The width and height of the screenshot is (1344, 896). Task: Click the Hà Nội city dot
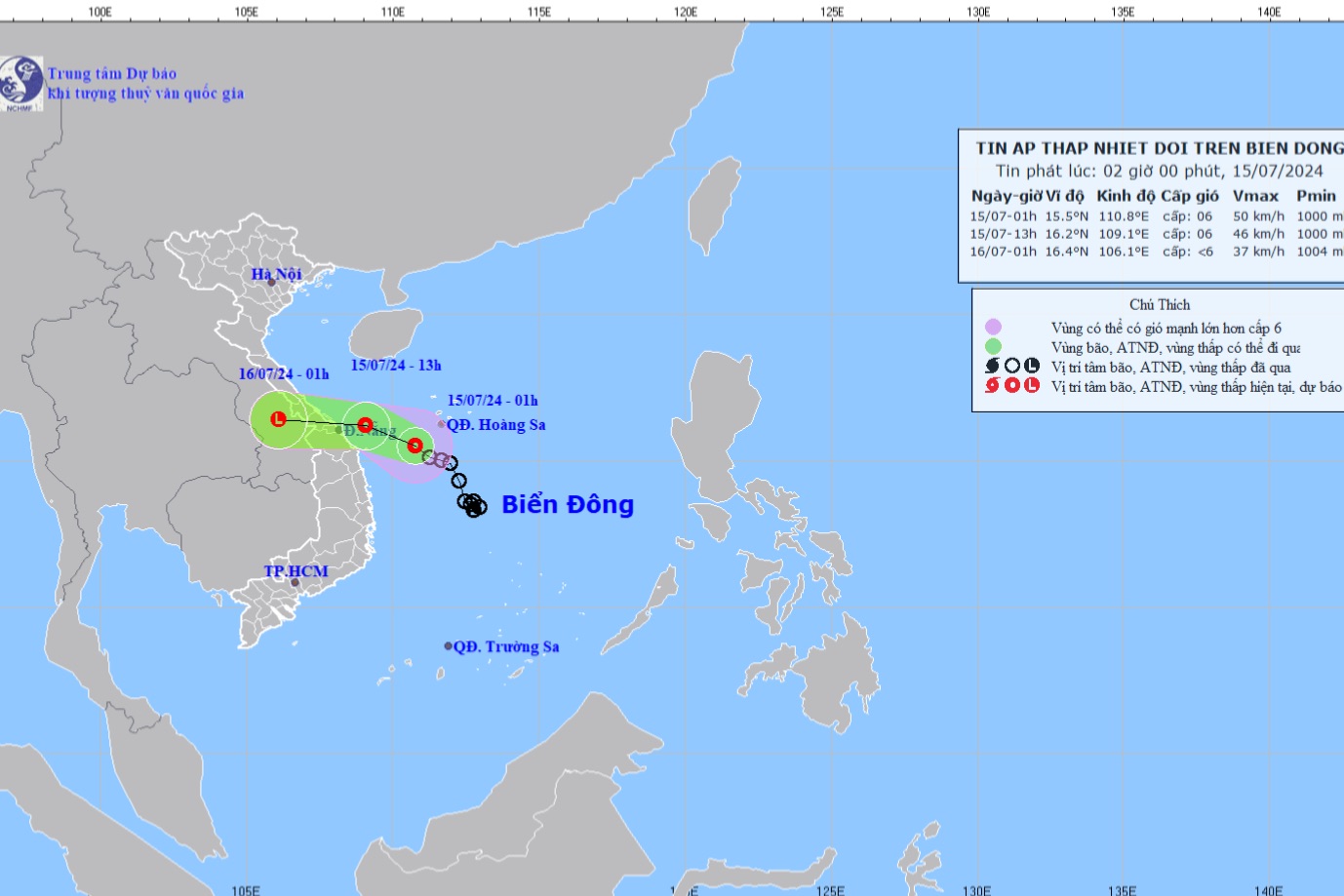pos(271,283)
